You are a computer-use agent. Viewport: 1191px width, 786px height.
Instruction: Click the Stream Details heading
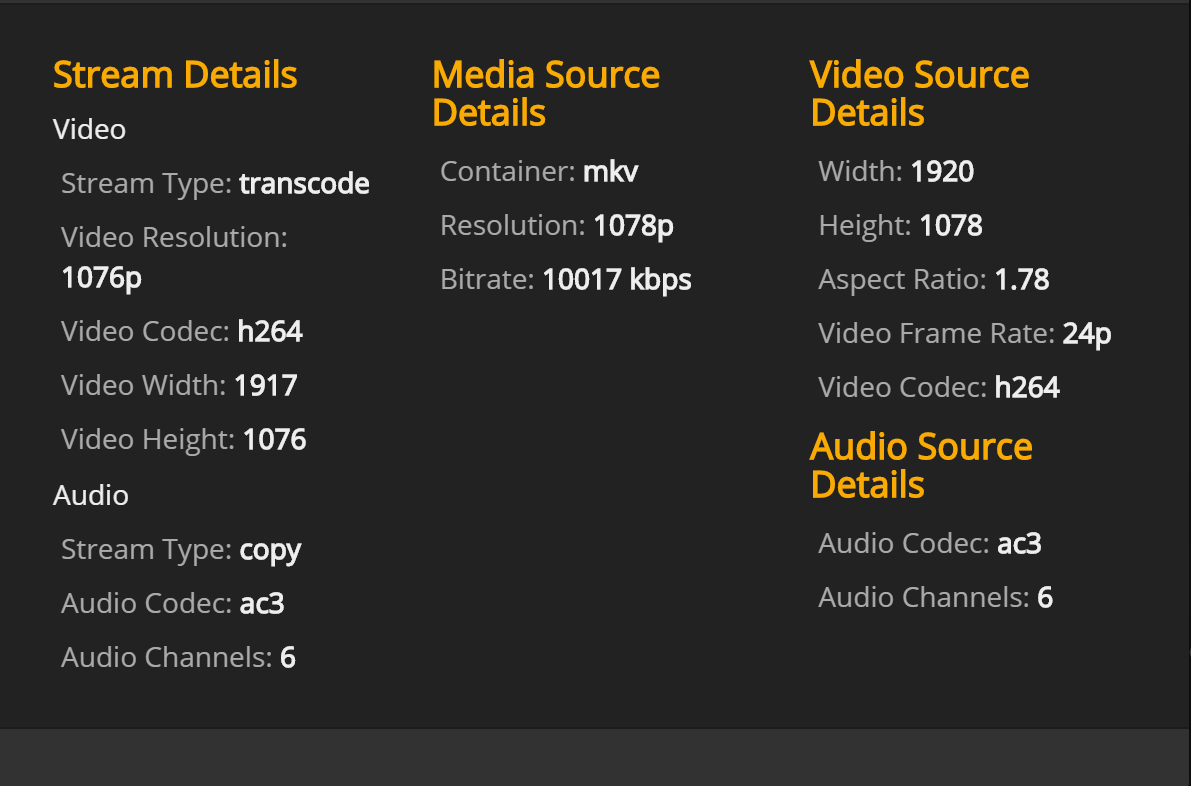click(x=175, y=75)
